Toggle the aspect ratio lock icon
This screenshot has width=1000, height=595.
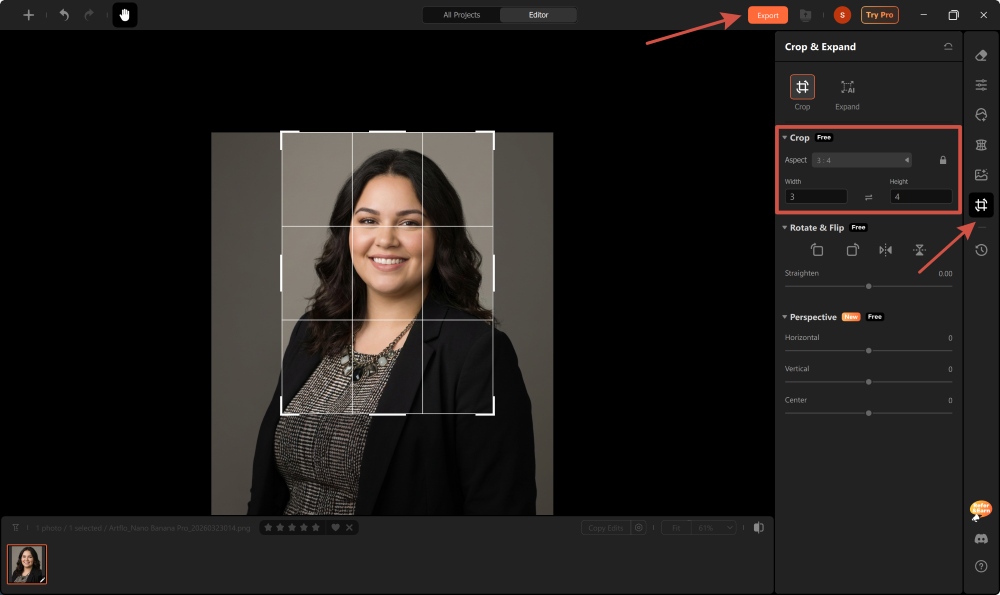941,160
